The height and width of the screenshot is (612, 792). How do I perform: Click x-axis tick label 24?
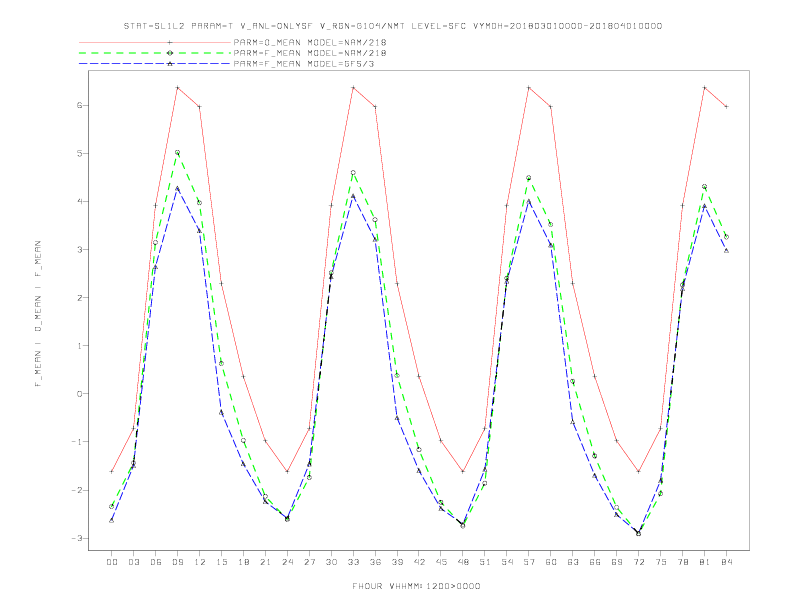287,562
